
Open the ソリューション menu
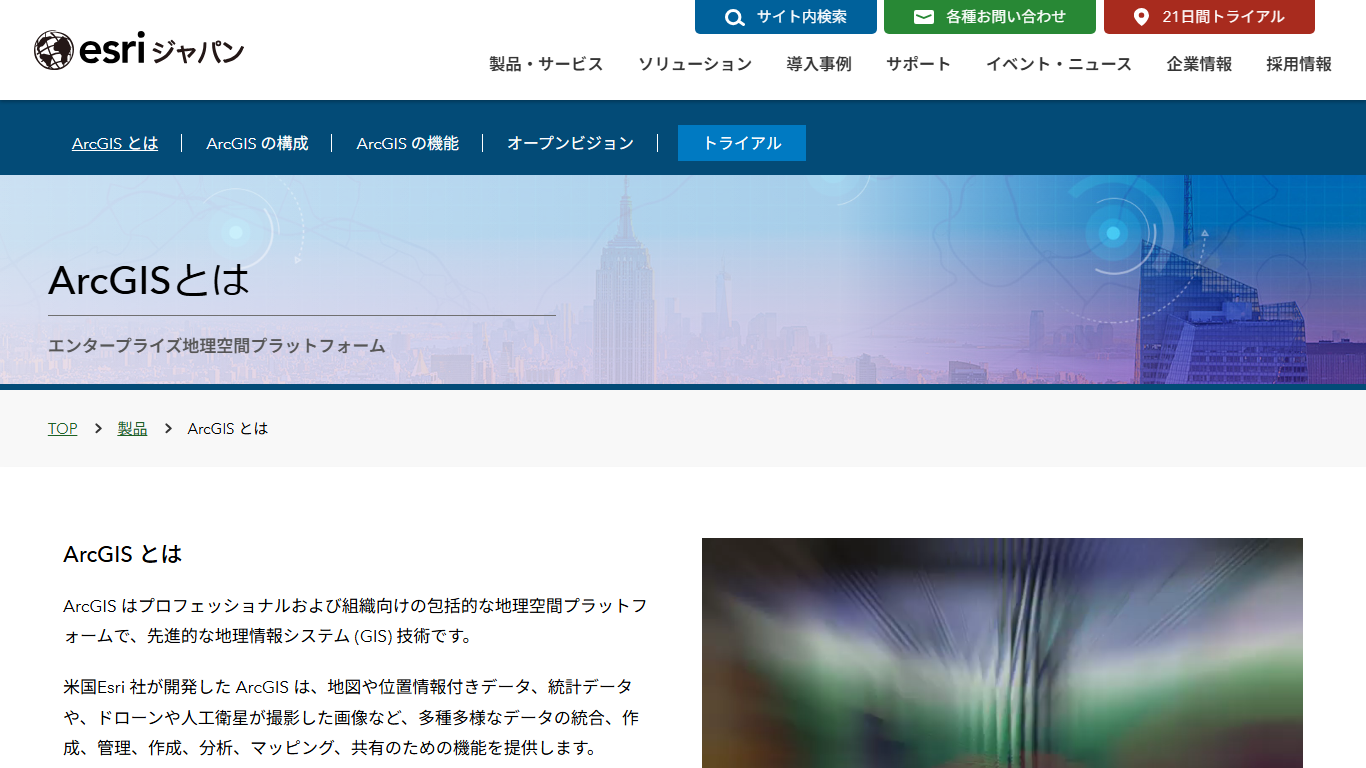[x=695, y=64]
